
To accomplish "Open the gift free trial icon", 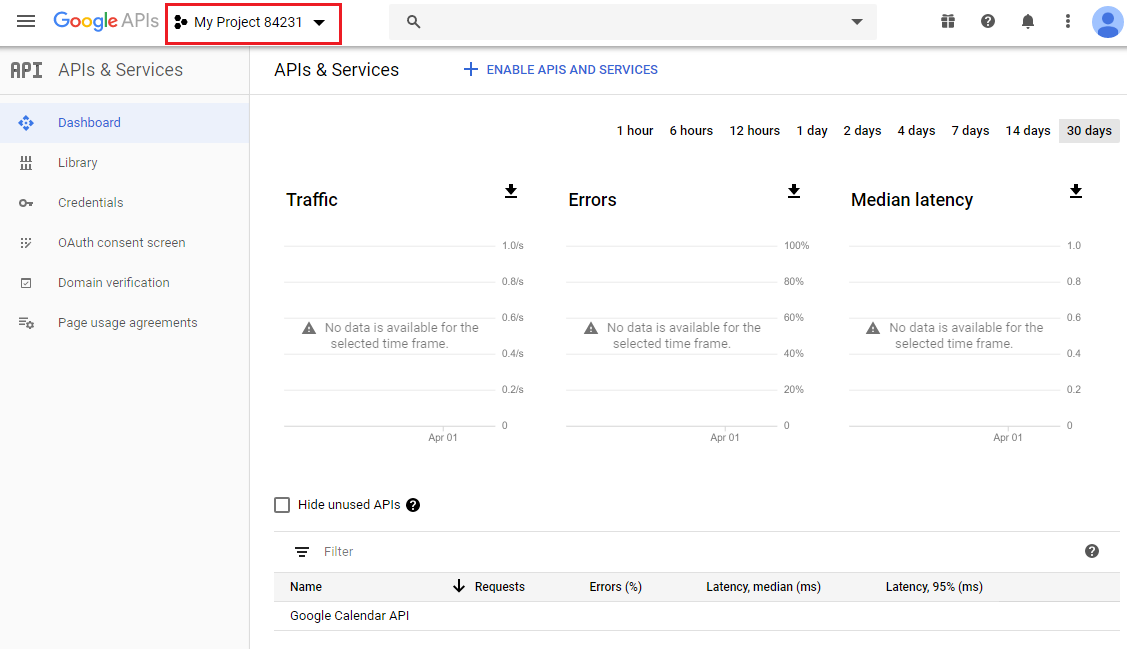I will [948, 22].
